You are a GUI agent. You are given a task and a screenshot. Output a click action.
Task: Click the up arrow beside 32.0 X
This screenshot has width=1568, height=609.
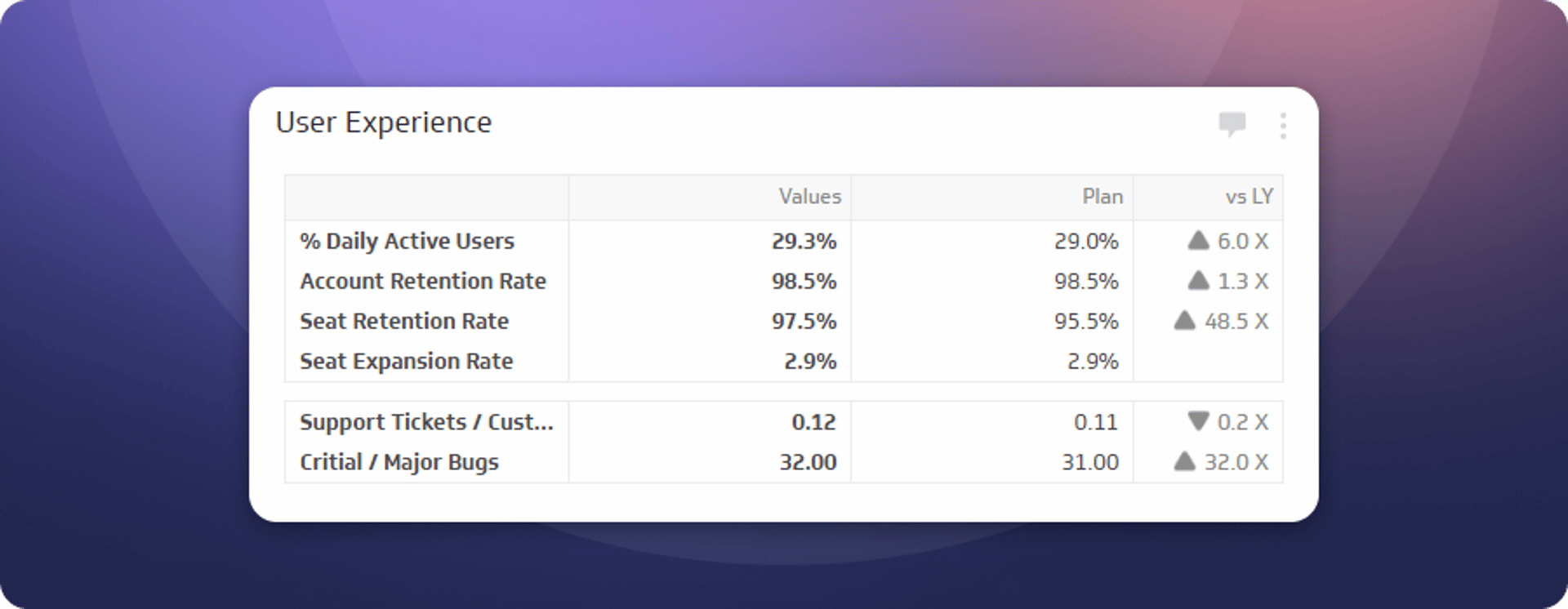point(1184,461)
